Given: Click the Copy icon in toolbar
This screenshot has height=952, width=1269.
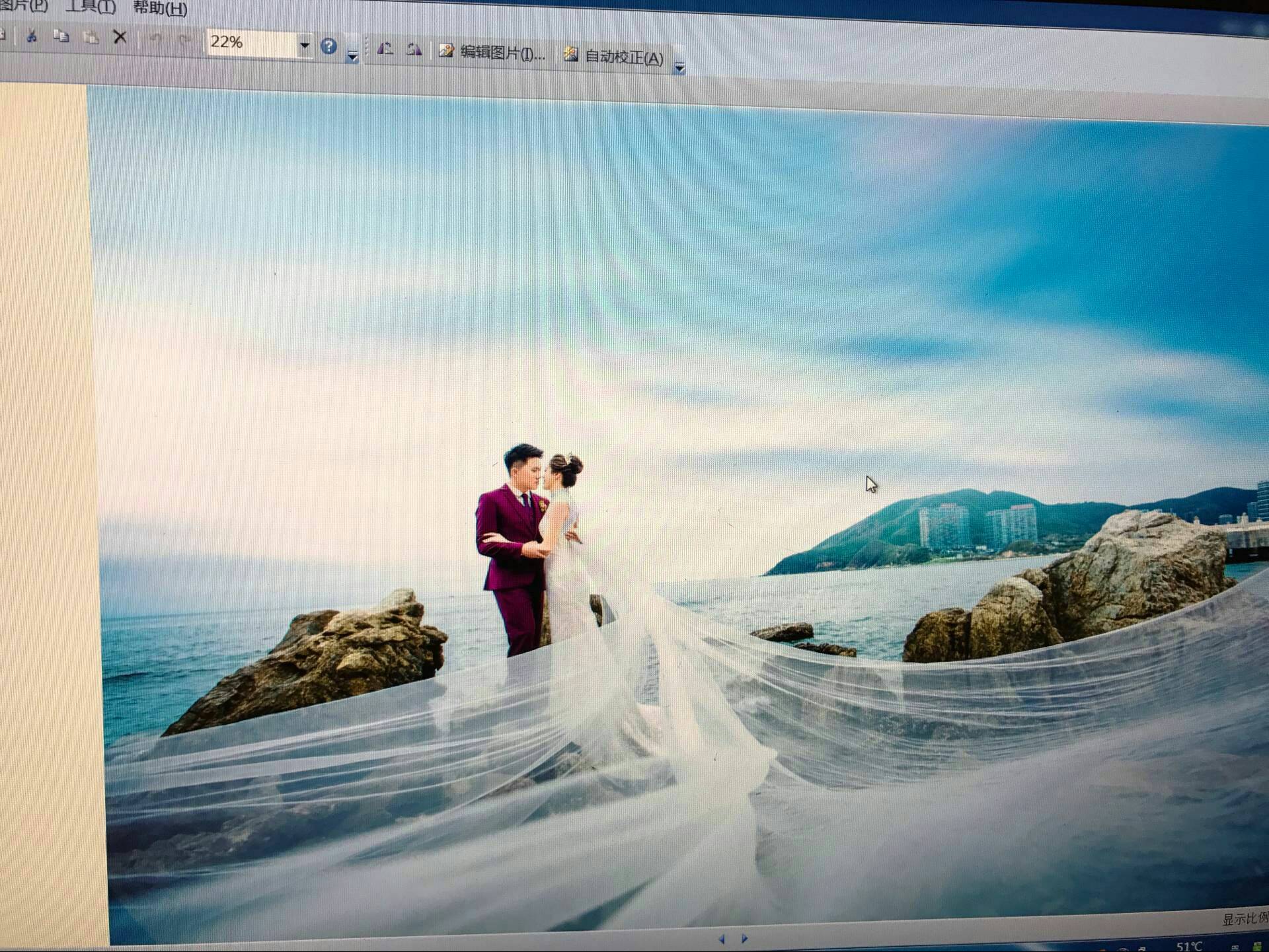Looking at the screenshot, I should (61, 36).
